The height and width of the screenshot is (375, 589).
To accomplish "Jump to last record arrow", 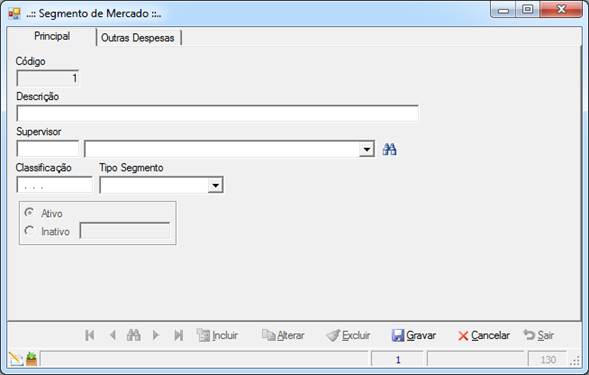I will [x=179, y=335].
